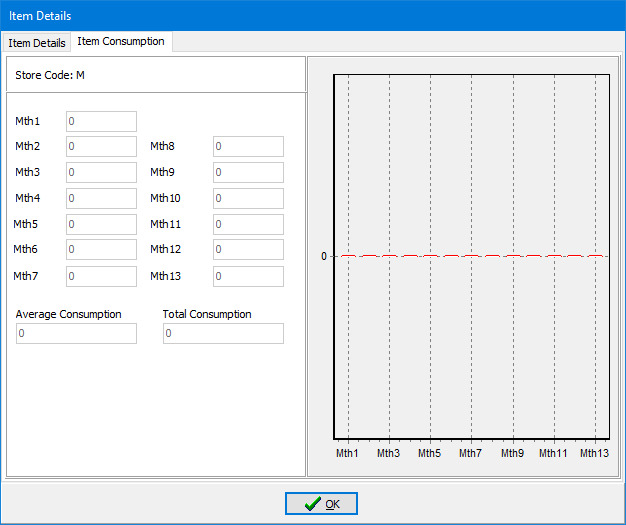
Task: Click the Mth13 input field
Action: pyautogui.click(x=248, y=276)
